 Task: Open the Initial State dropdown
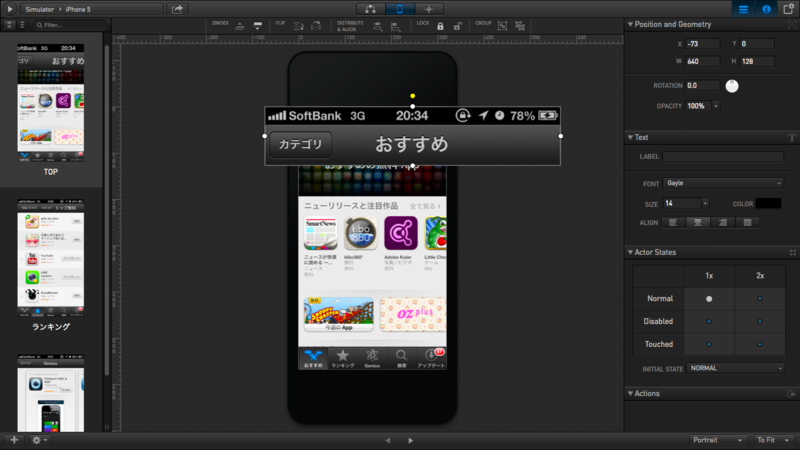[x=736, y=368]
